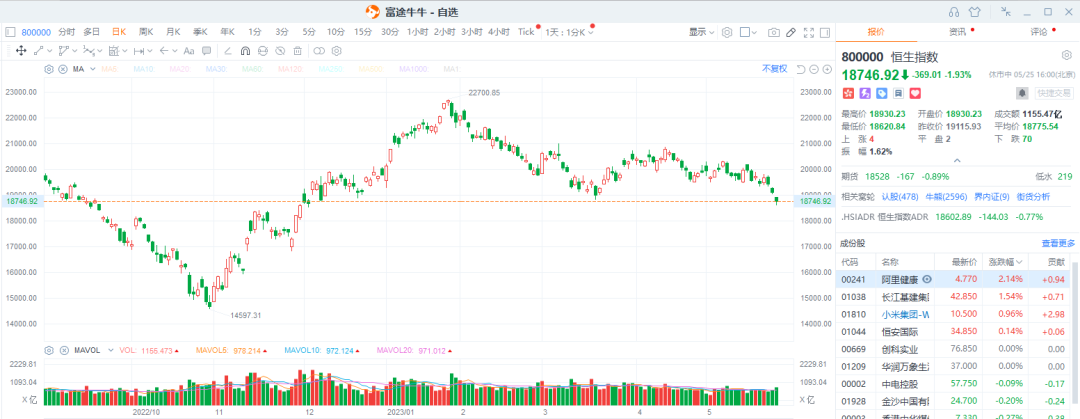
Task: Expand the arrow tool dropdown arrow
Action: point(175,50)
